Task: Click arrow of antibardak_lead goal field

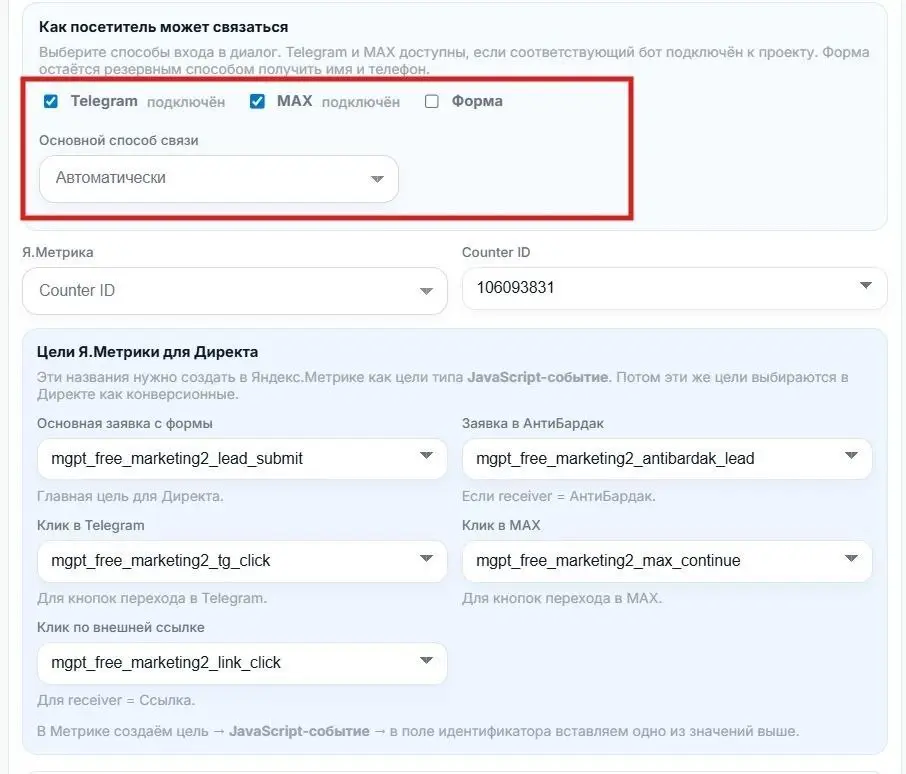Action: click(x=851, y=456)
